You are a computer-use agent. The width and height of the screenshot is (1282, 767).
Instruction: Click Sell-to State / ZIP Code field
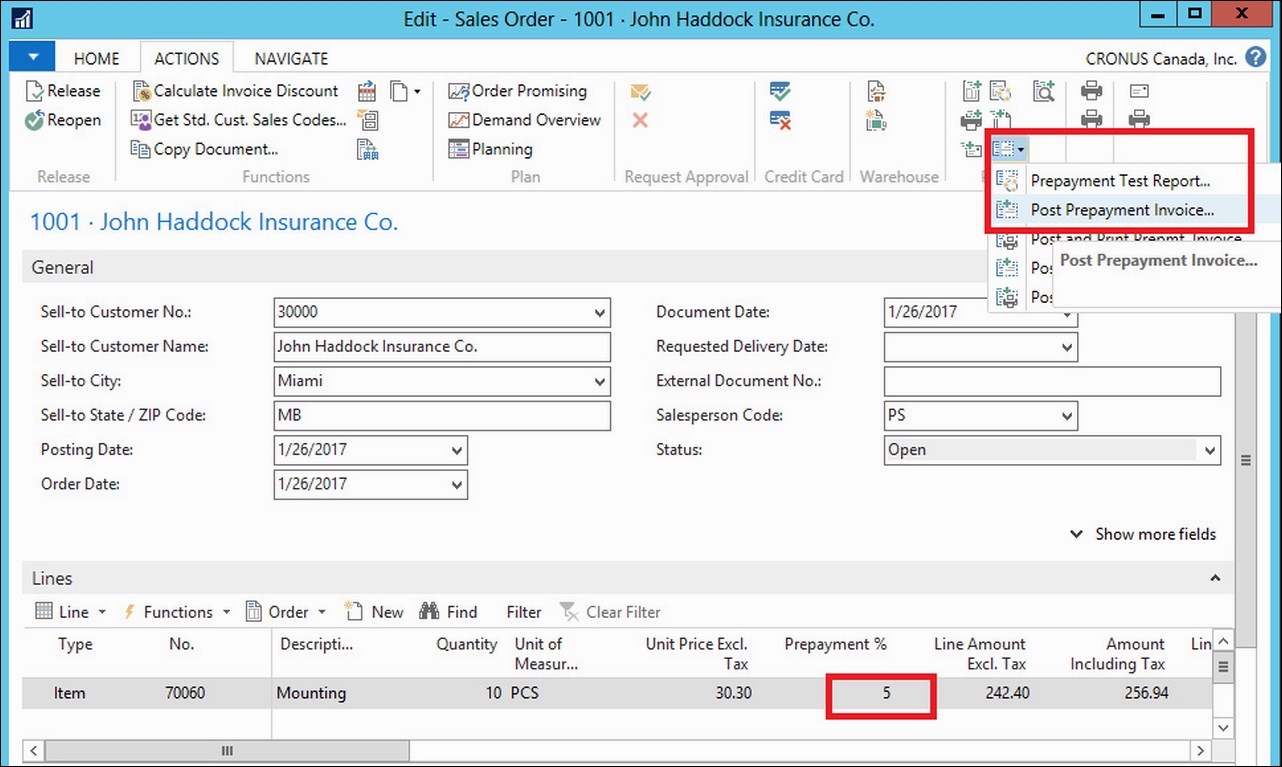442,415
